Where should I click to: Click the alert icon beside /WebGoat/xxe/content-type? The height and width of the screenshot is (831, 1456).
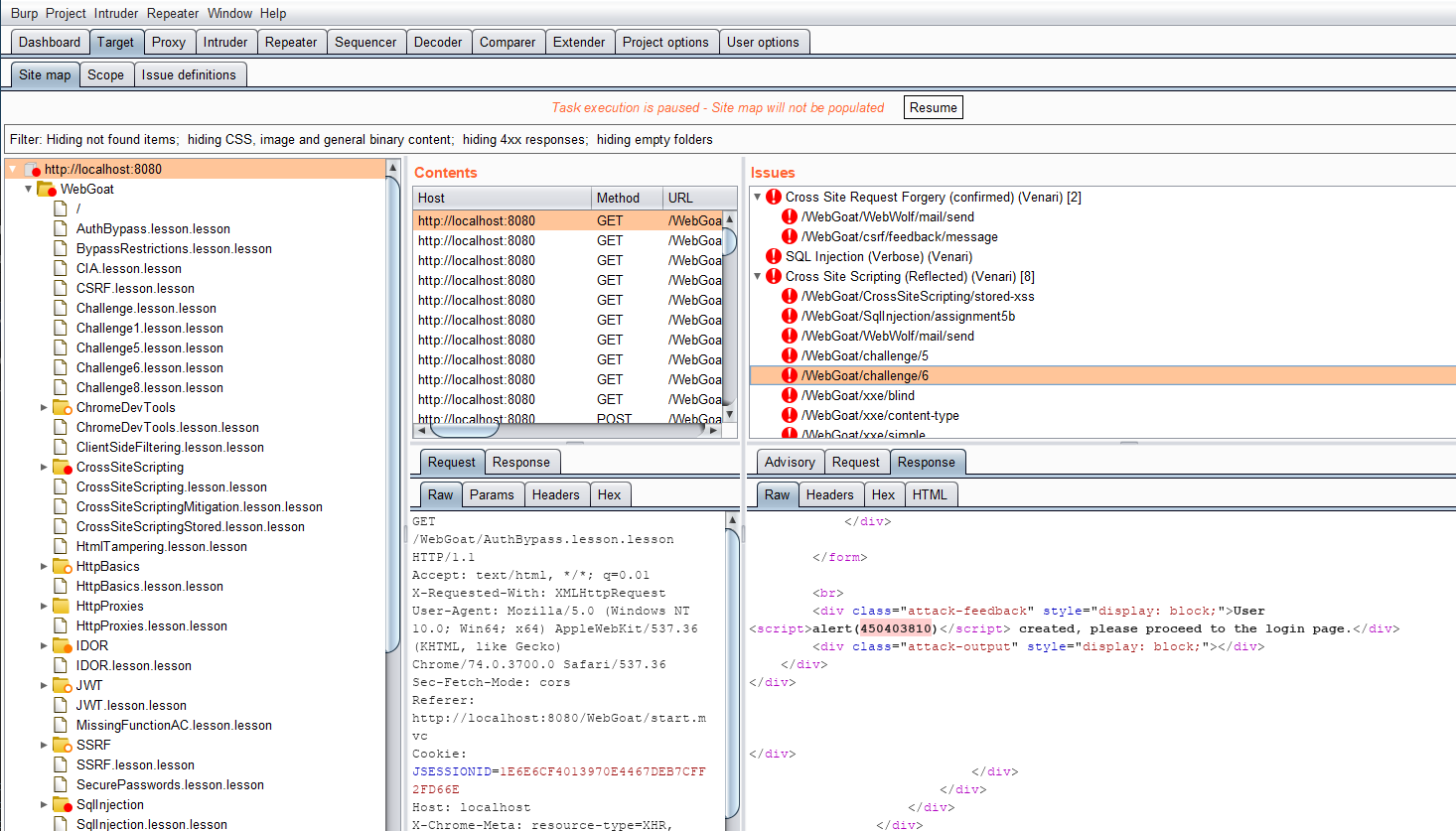pos(790,415)
